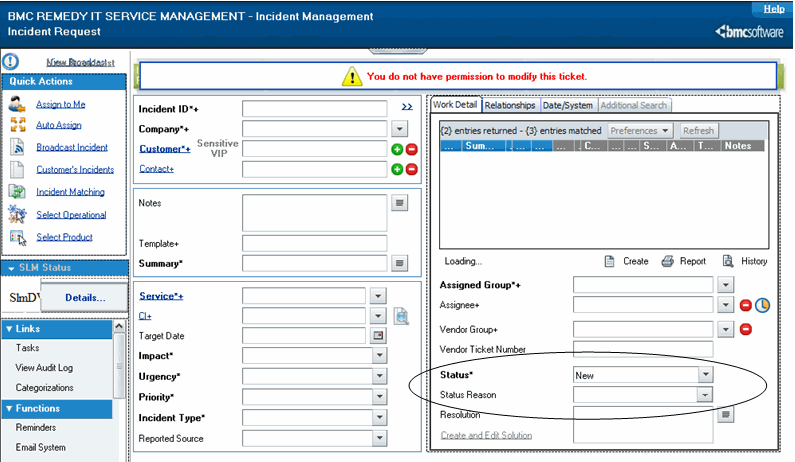The height and width of the screenshot is (462, 795).
Task: Switch to the Relationships tab
Action: [x=510, y=105]
